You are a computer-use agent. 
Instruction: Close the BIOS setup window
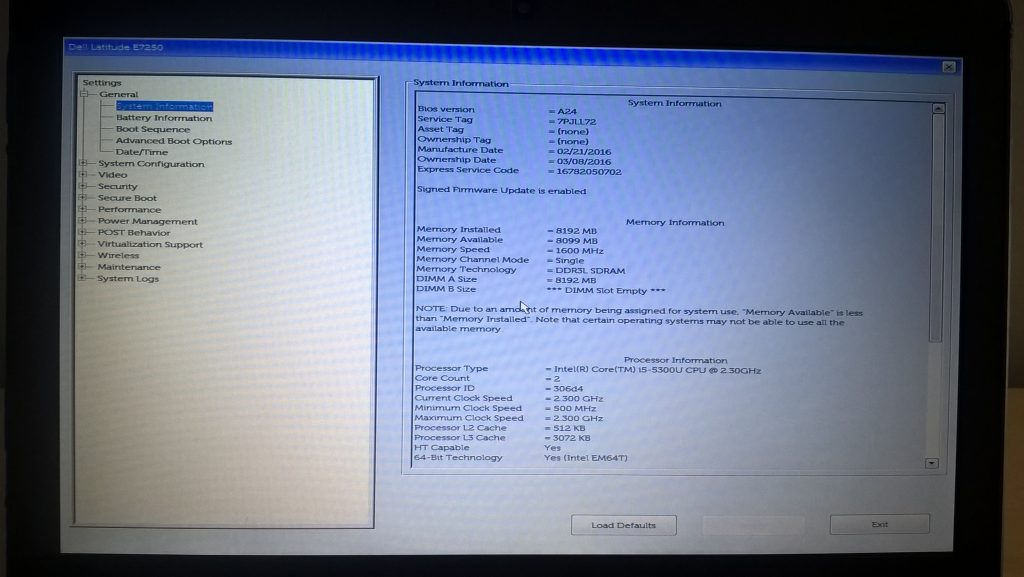coord(949,67)
